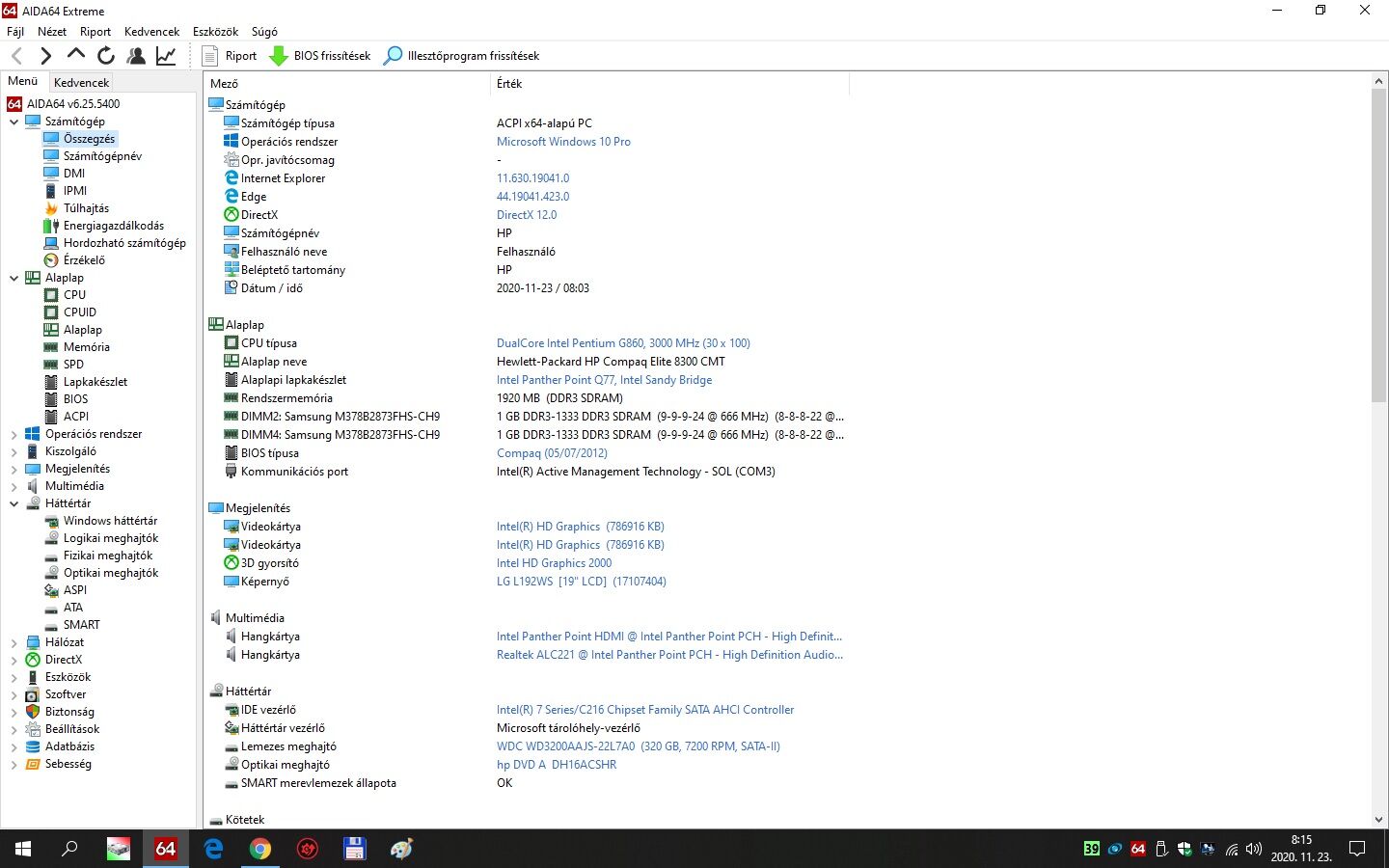Open the DirectX 12.0 link
The image size is (1389, 868).
527,215
